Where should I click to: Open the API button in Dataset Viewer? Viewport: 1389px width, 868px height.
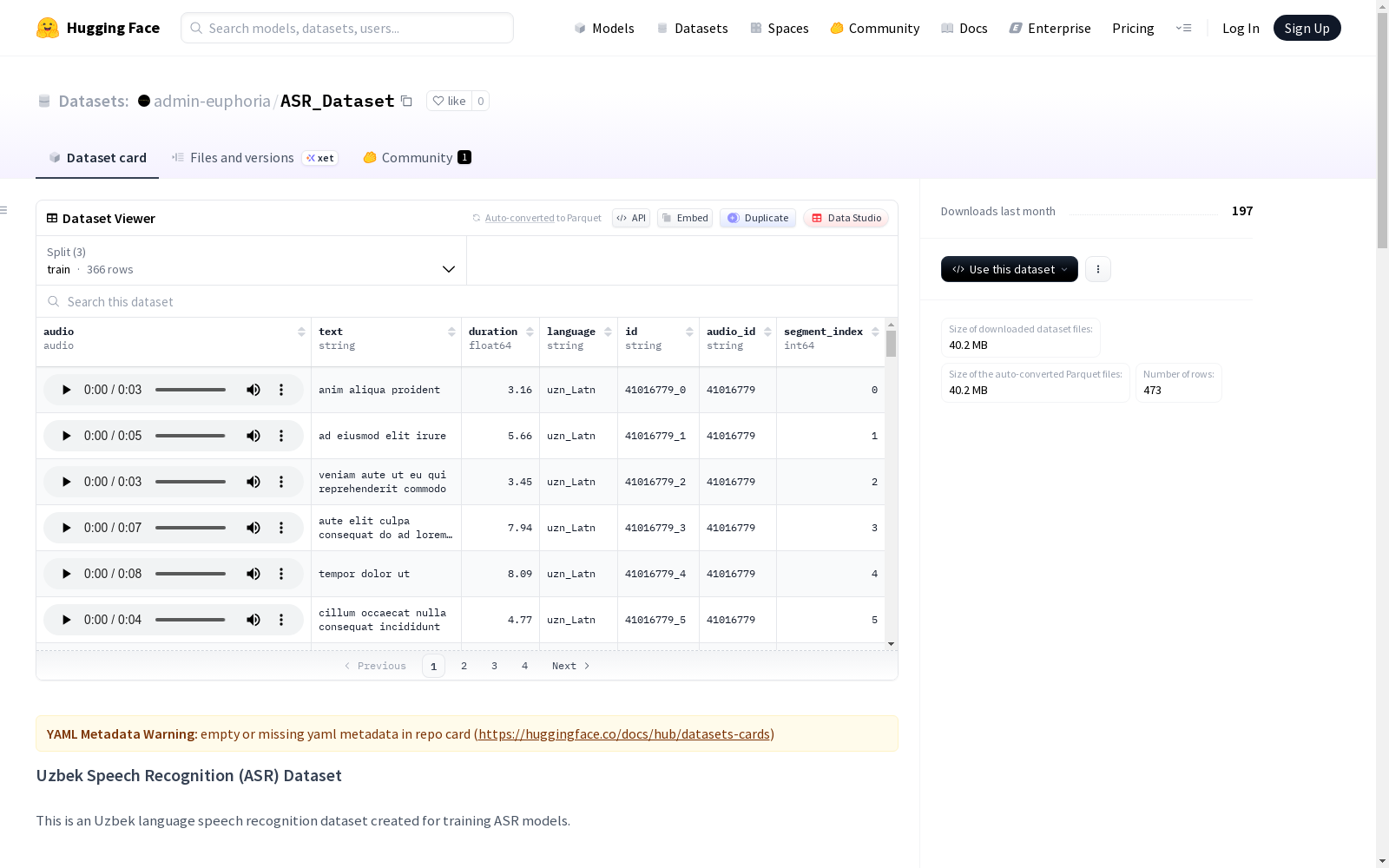pyautogui.click(x=631, y=218)
